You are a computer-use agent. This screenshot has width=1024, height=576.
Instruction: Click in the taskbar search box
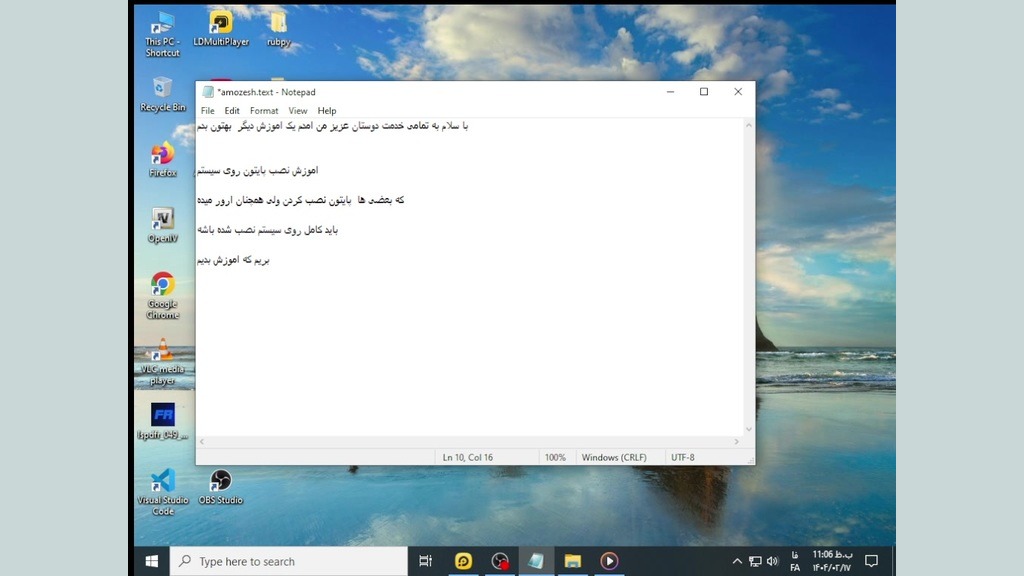click(x=289, y=561)
